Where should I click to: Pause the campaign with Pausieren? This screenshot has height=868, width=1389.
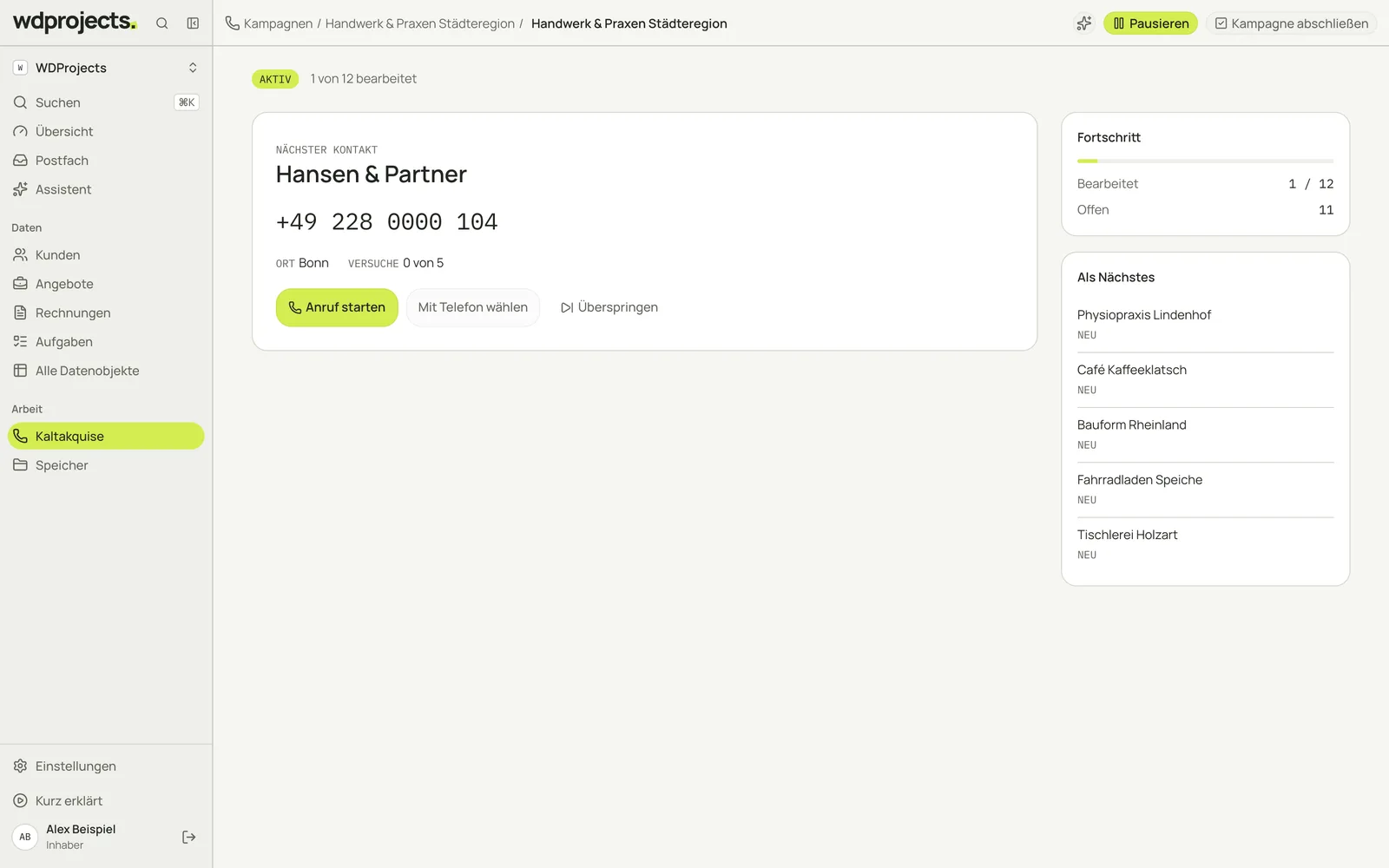pos(1150,23)
